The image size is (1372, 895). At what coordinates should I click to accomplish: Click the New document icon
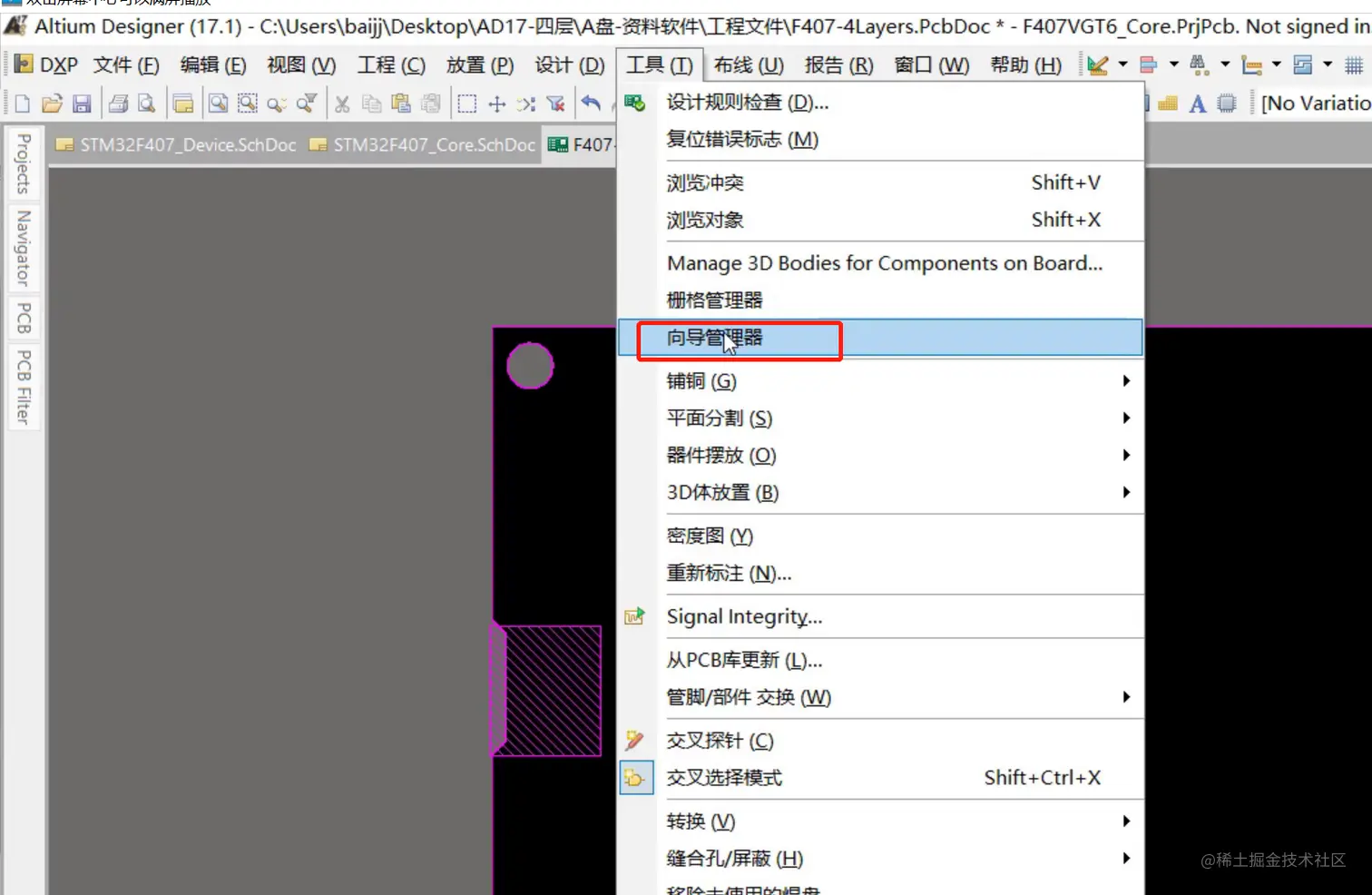click(x=23, y=104)
